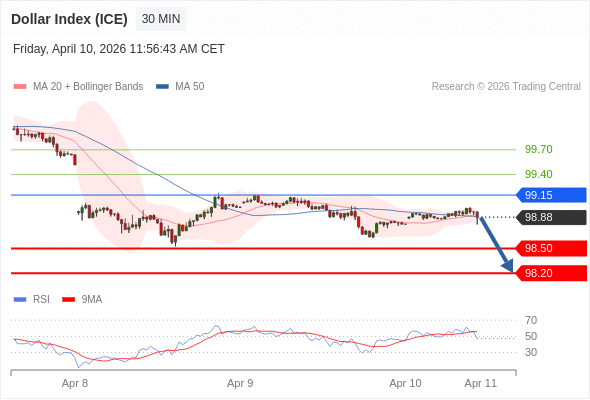This screenshot has height=400, width=590.
Task: Click the 99.40 resistance level label
Action: 538,174
